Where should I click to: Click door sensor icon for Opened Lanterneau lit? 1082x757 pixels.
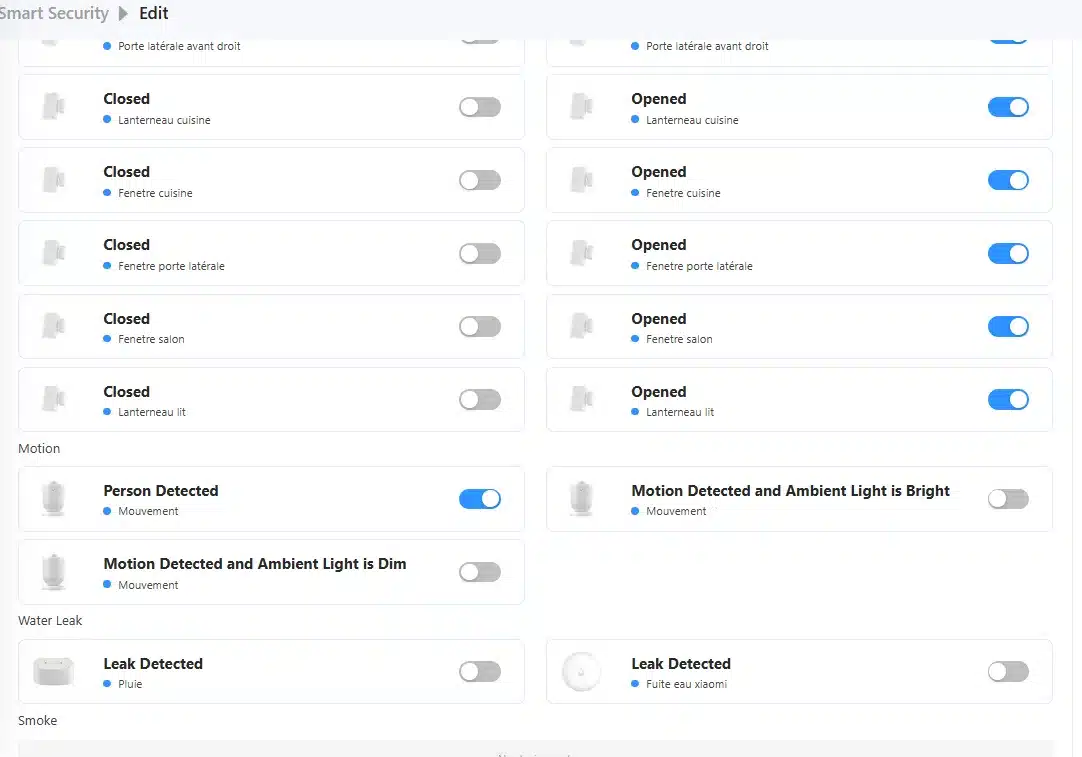[581, 399]
